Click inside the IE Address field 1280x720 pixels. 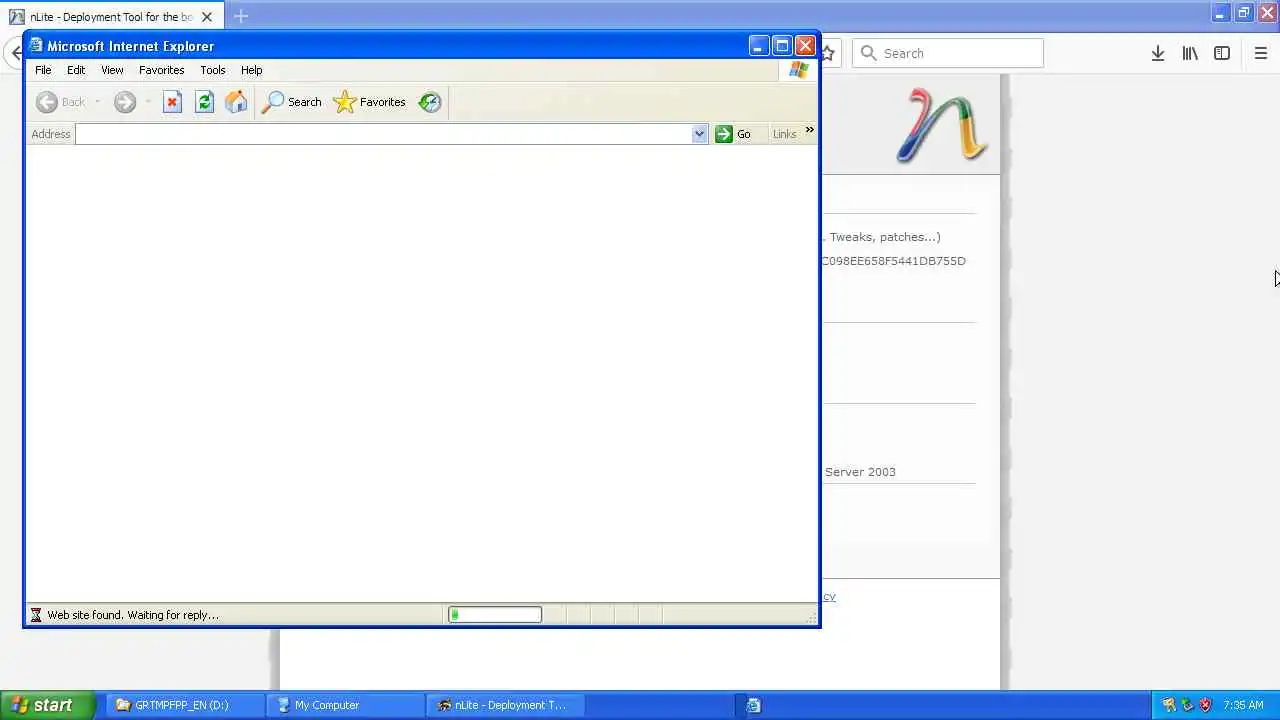[384, 134]
